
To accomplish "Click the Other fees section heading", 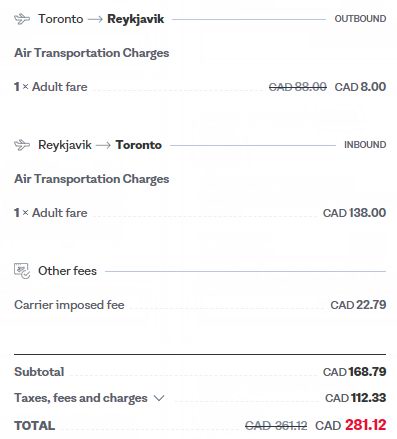I will pos(67,271).
